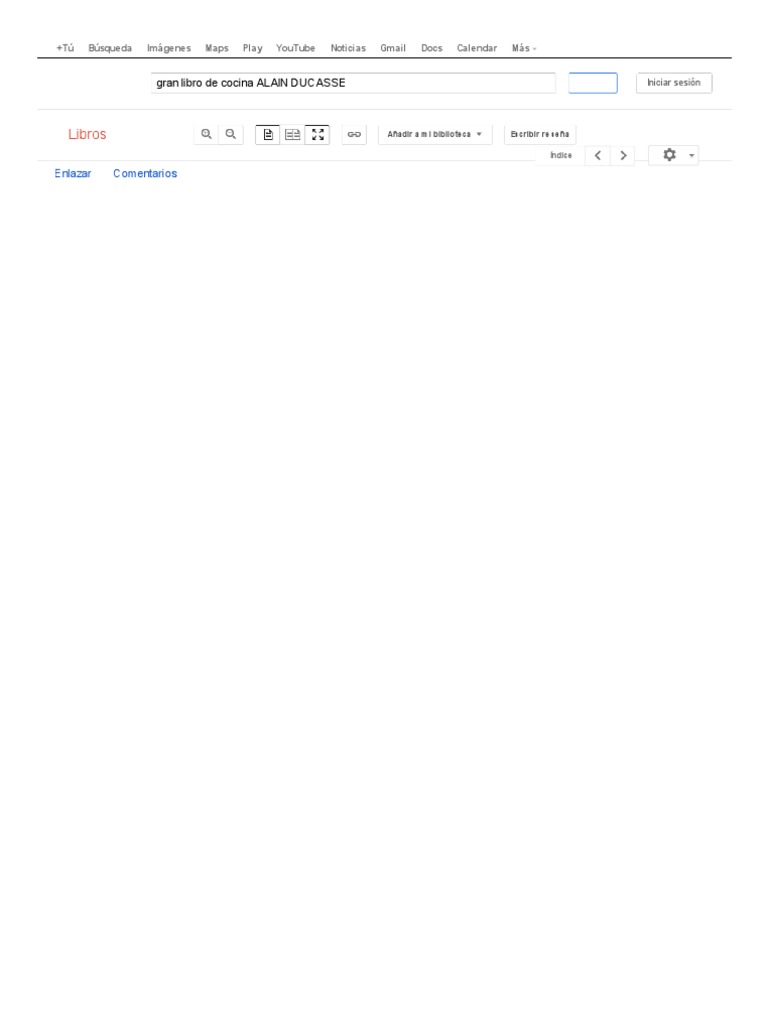768x1024 pixels.
Task: Click Escribir reseña button
Action: 540,135
